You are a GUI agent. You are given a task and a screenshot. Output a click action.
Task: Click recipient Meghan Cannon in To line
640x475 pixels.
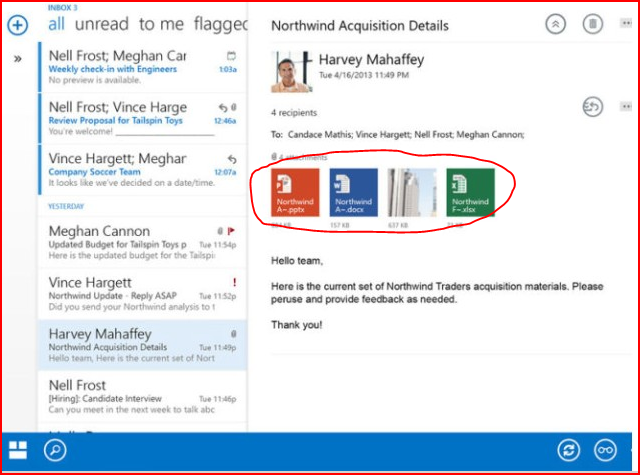click(490, 135)
